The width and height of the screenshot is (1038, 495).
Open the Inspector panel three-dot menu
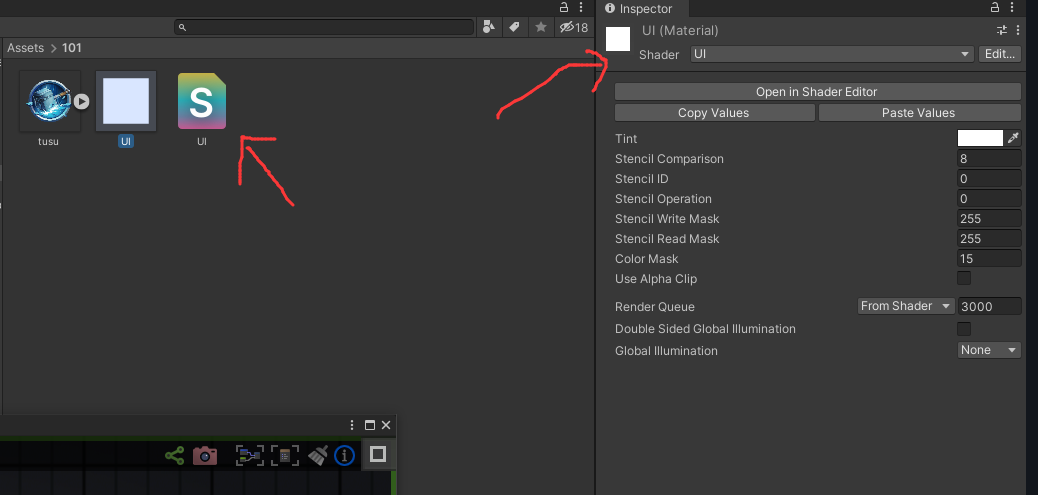point(1012,7)
